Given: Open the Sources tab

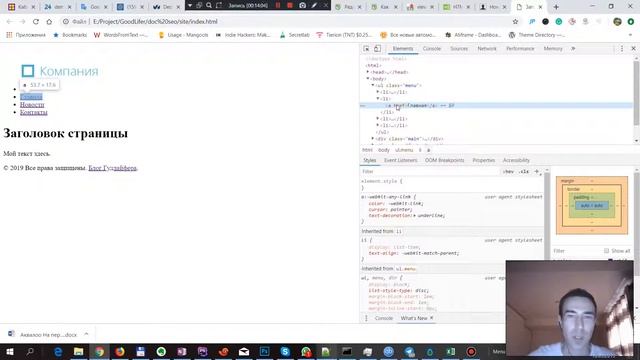Looking at the screenshot, I should coord(459,49).
